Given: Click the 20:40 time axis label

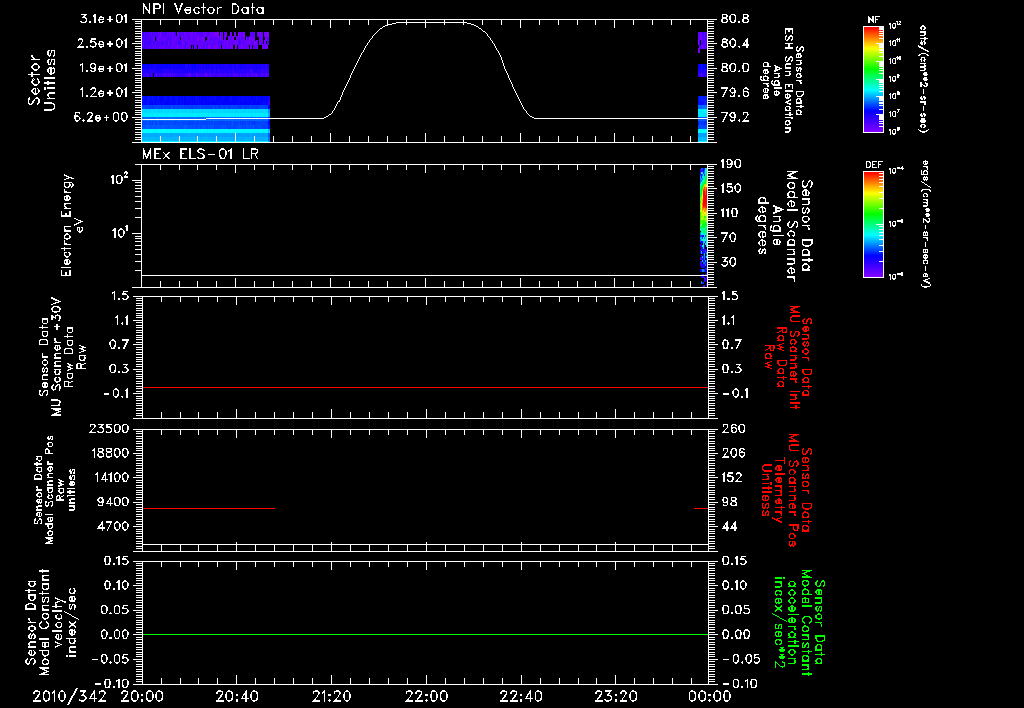Looking at the screenshot, I should [237, 696].
